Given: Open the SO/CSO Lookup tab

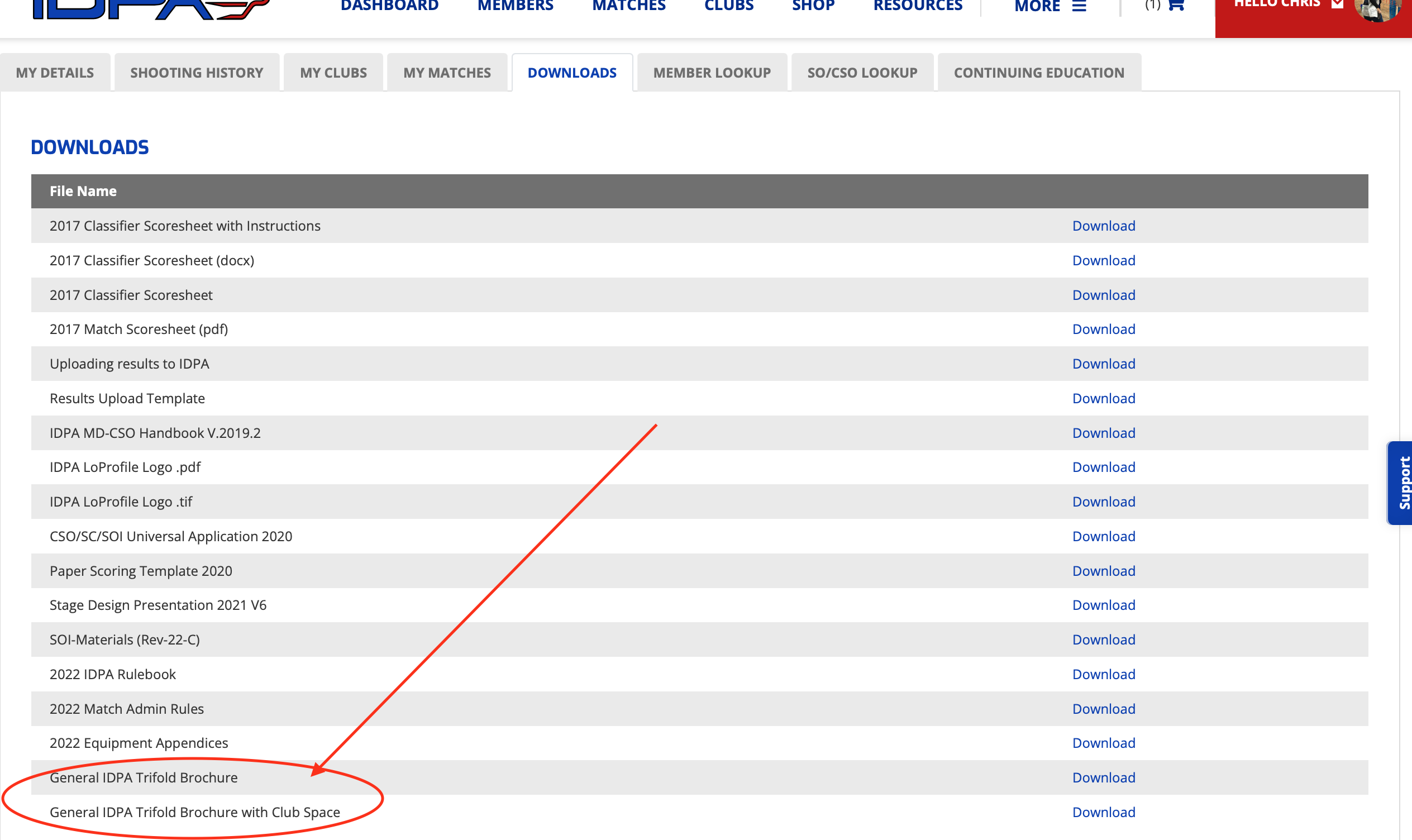Looking at the screenshot, I should tap(862, 73).
